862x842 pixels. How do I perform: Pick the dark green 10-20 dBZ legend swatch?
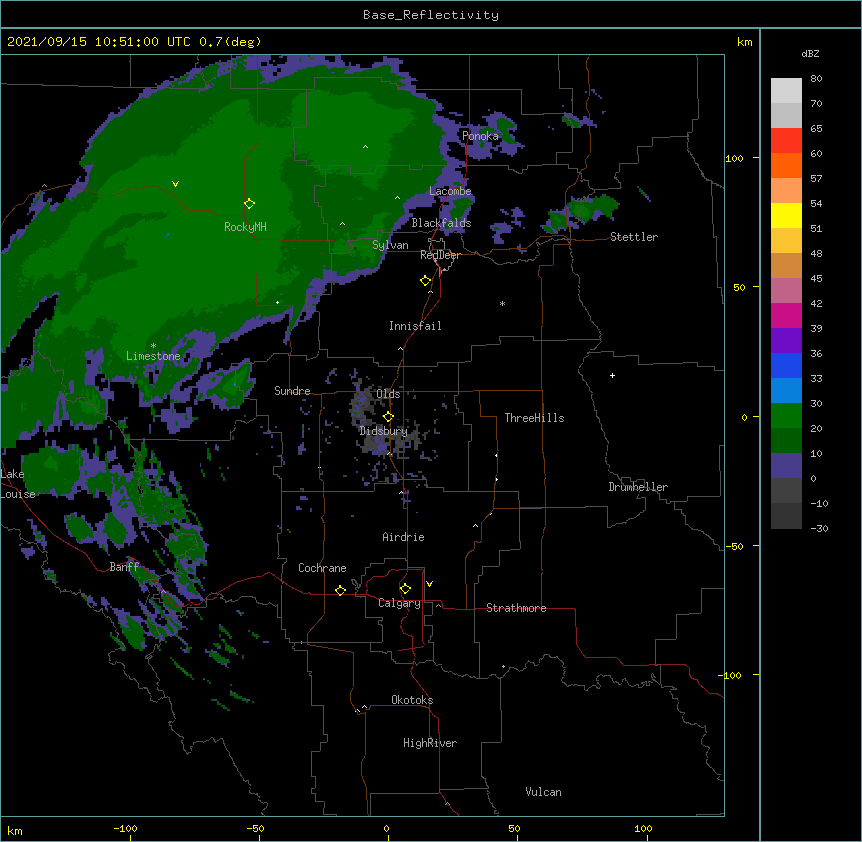[786, 441]
